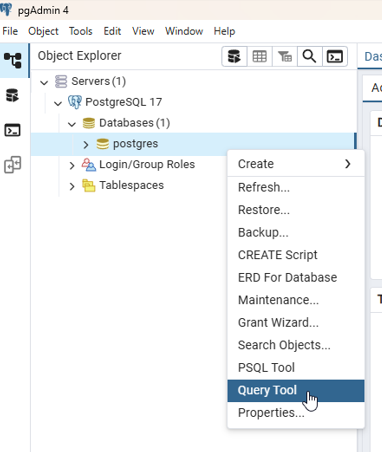Click the postgres database icon
This screenshot has height=452, width=382.
tap(102, 144)
